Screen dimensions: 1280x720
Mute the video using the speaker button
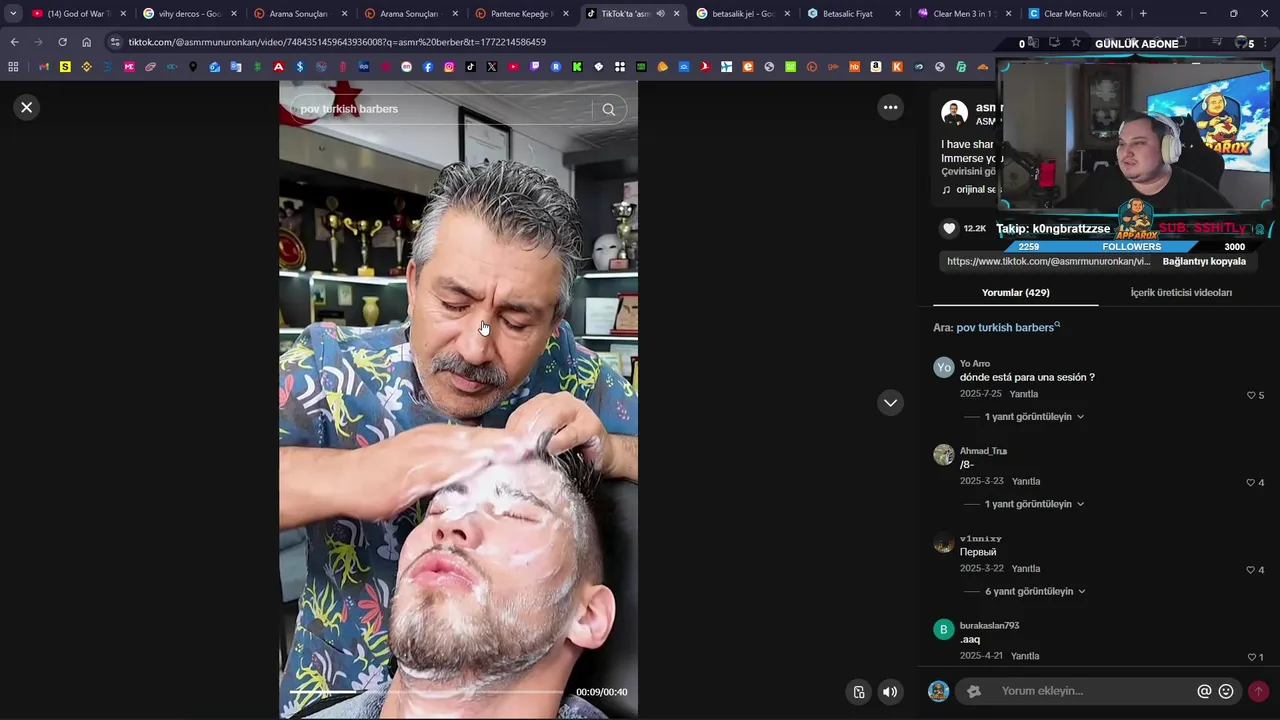pyautogui.click(x=890, y=692)
